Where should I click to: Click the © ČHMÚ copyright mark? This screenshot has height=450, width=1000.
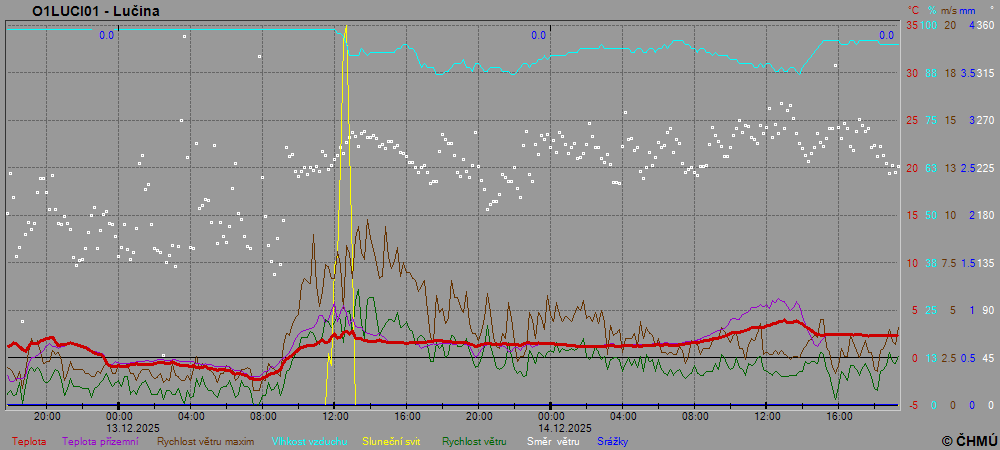pos(969,440)
